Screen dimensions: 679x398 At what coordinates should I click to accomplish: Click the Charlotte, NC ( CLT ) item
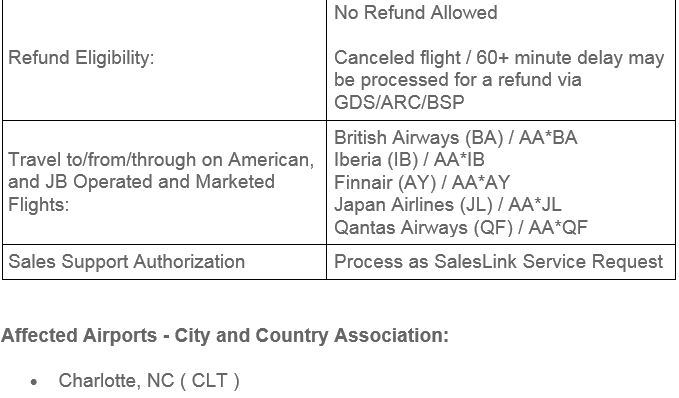tap(149, 381)
